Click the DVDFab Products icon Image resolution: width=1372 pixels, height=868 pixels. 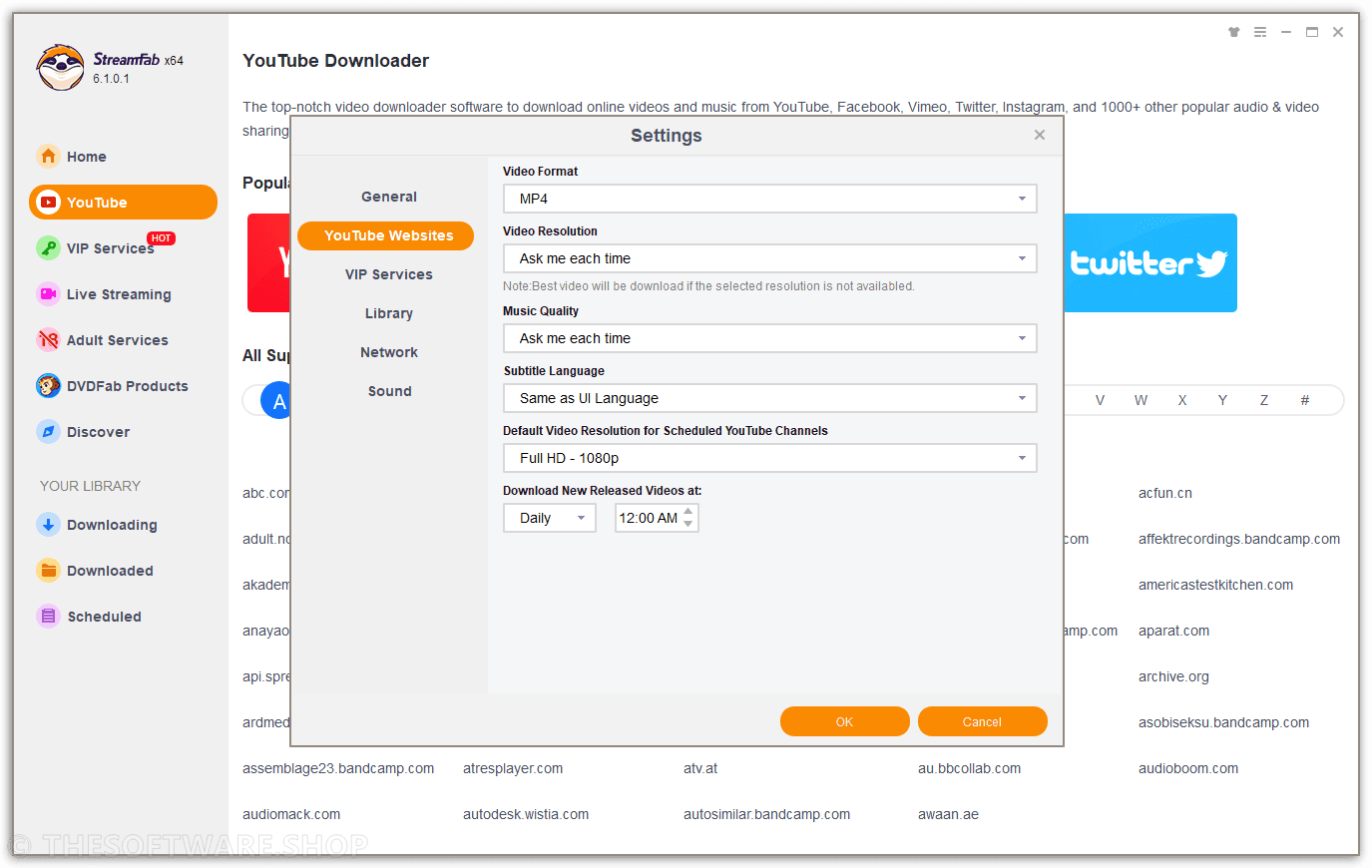pos(48,385)
